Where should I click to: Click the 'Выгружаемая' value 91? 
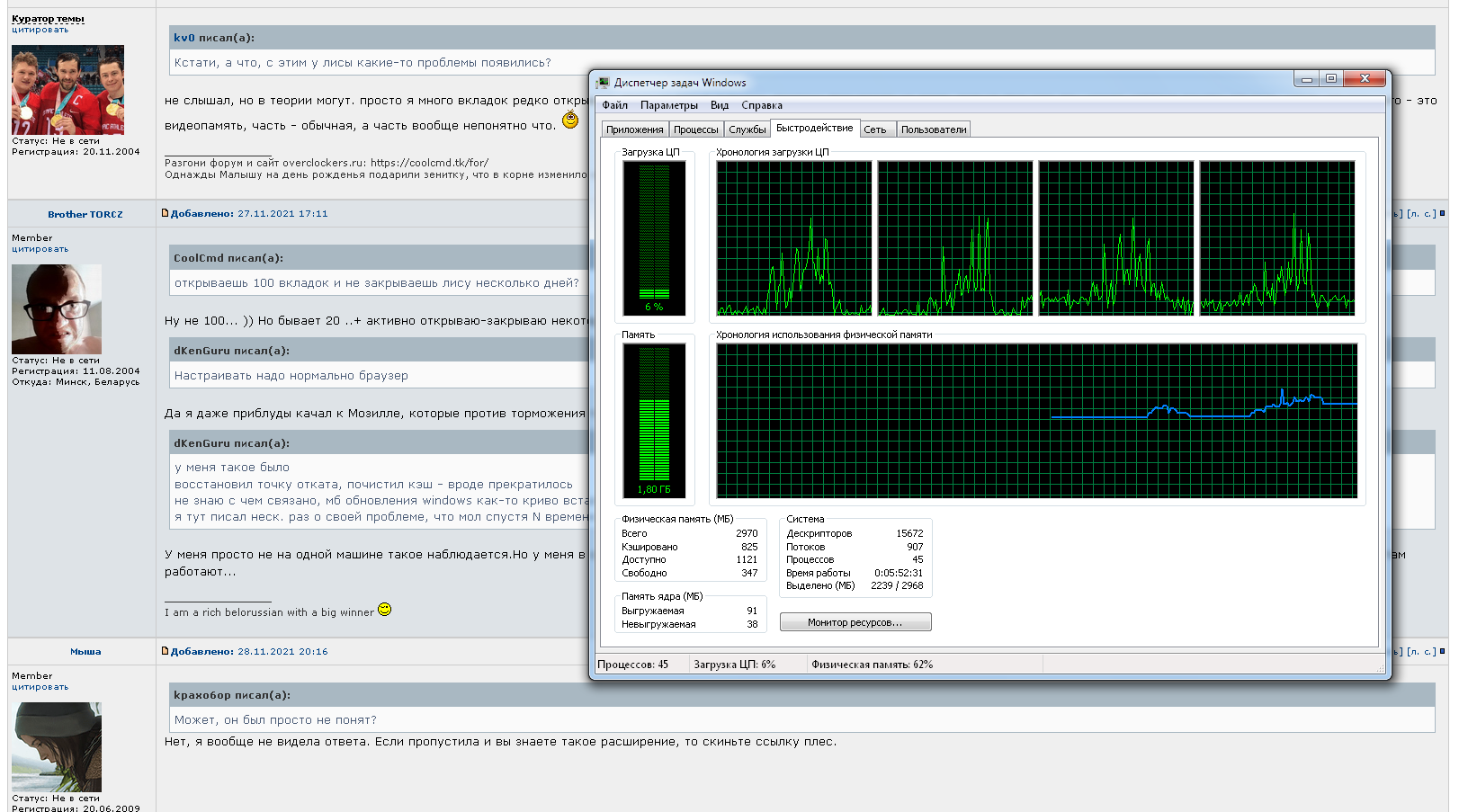coord(752,611)
